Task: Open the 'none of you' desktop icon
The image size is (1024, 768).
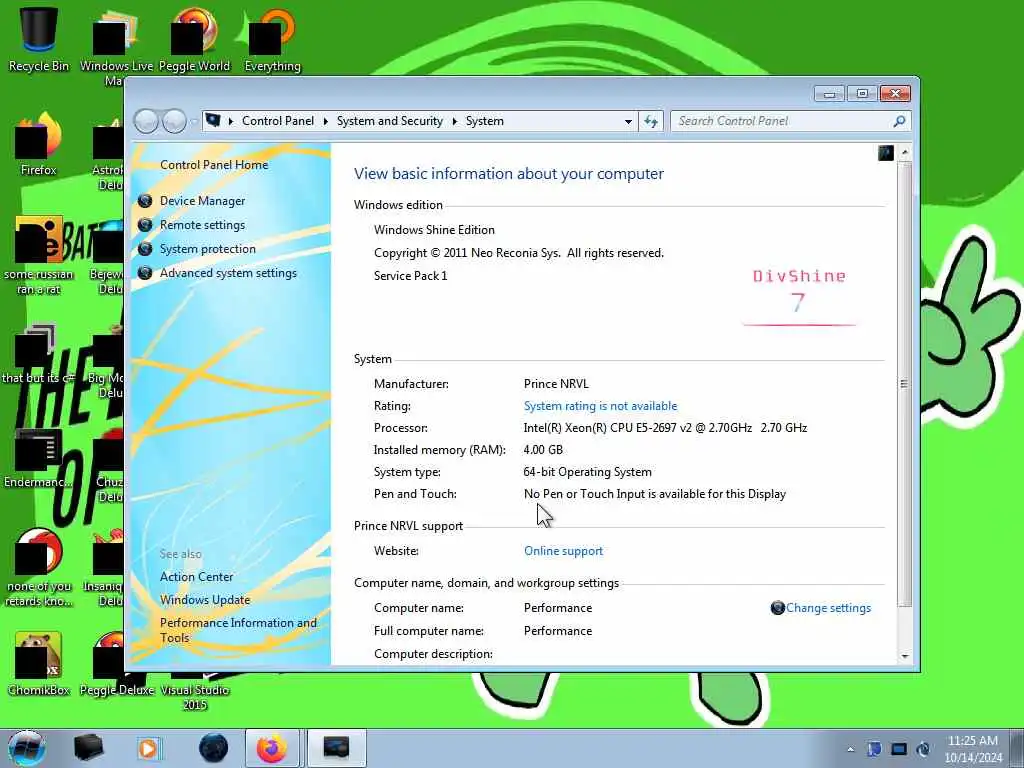Action: (39, 567)
